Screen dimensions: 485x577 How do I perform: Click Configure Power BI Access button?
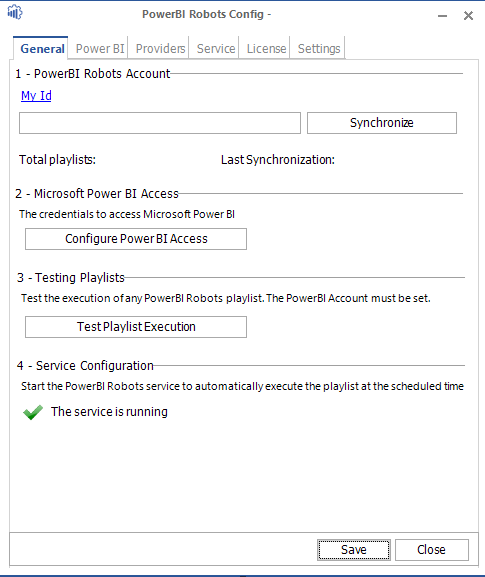coord(136,239)
